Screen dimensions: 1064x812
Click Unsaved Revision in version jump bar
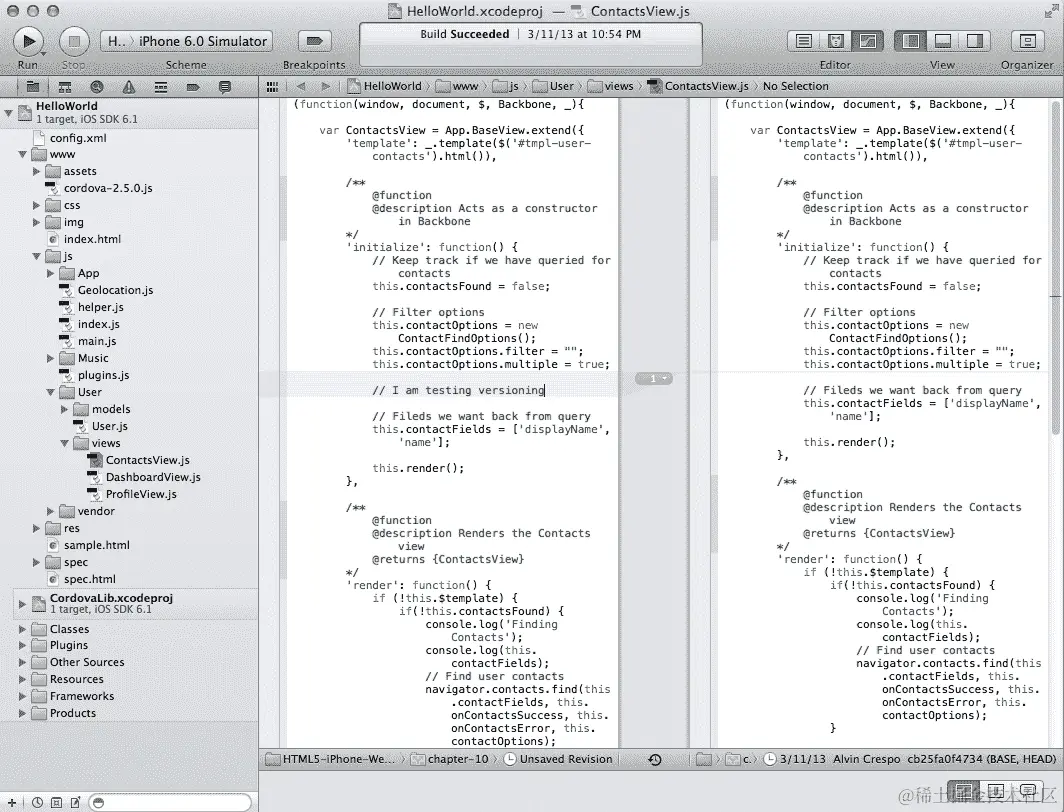(x=563, y=759)
